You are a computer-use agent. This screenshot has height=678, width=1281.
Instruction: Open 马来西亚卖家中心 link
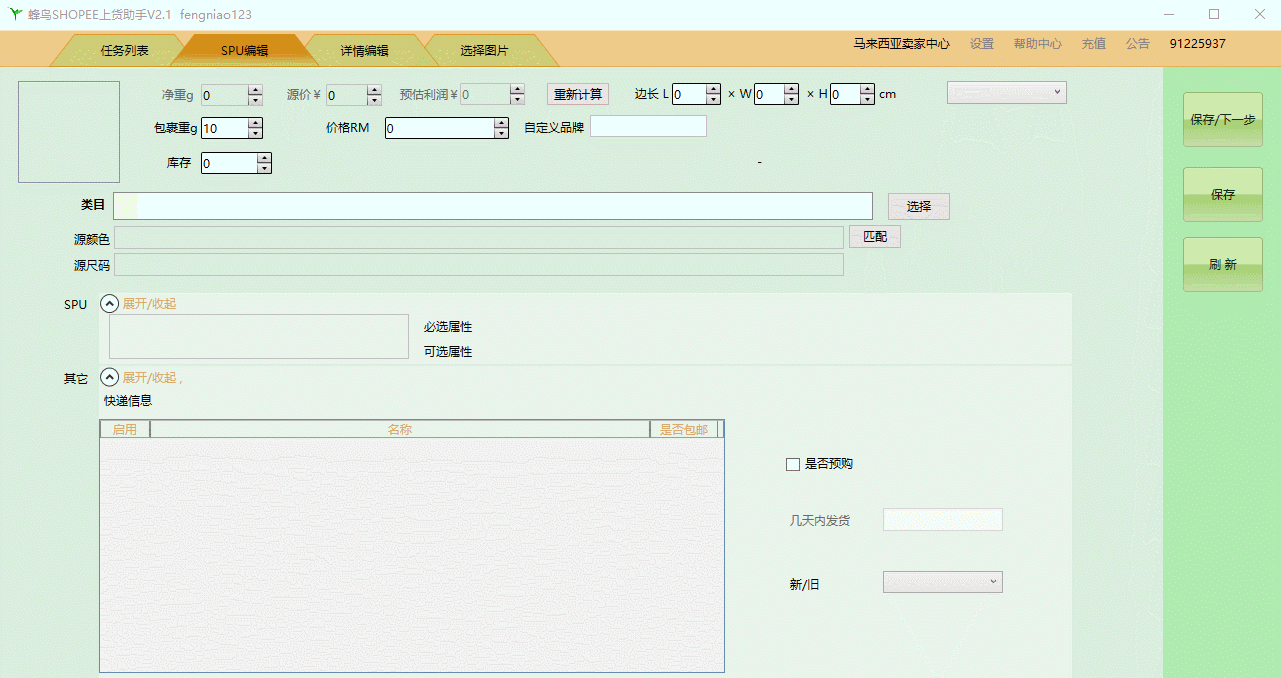click(901, 44)
